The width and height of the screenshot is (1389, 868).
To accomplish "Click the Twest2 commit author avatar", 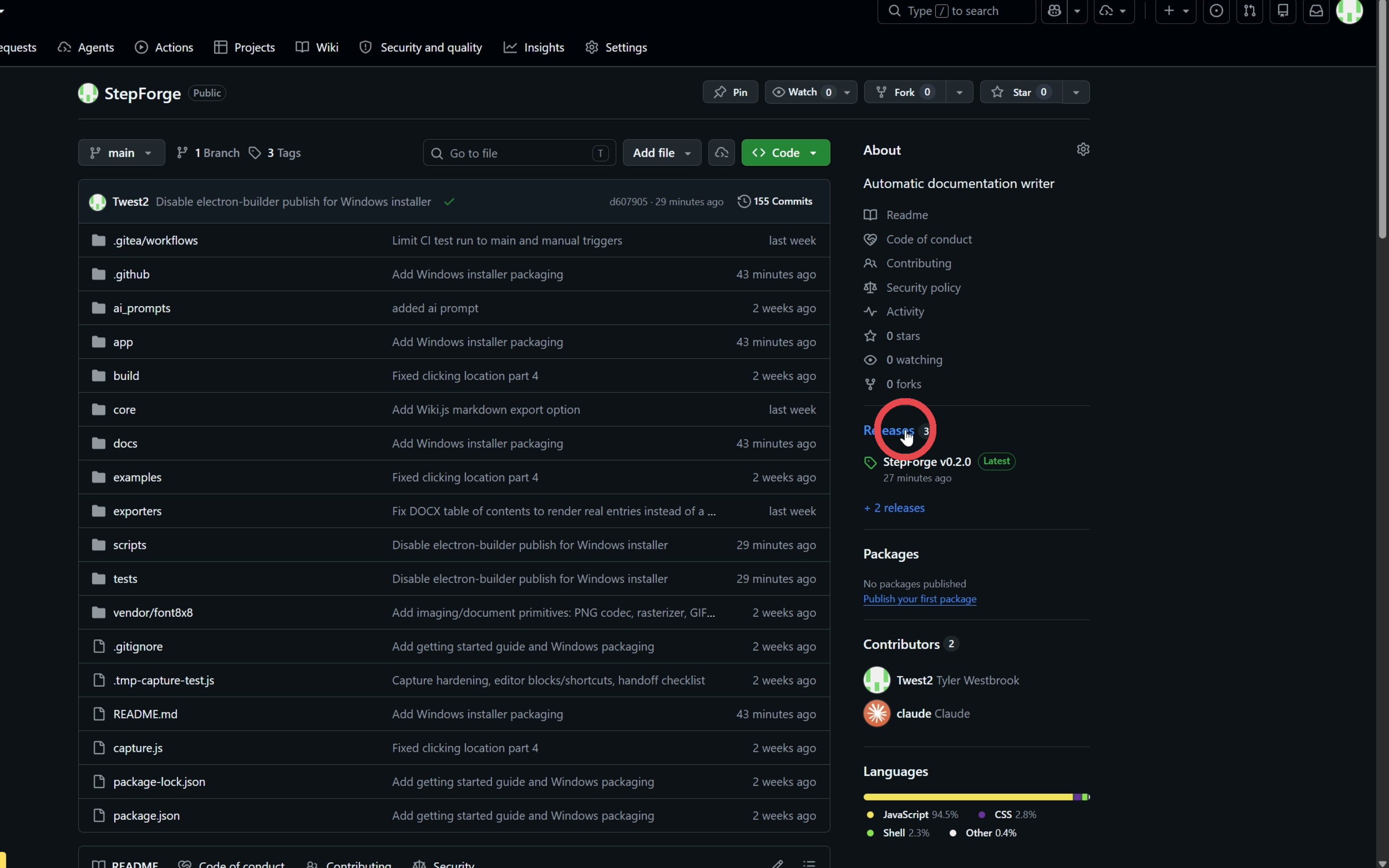I will tap(97, 202).
